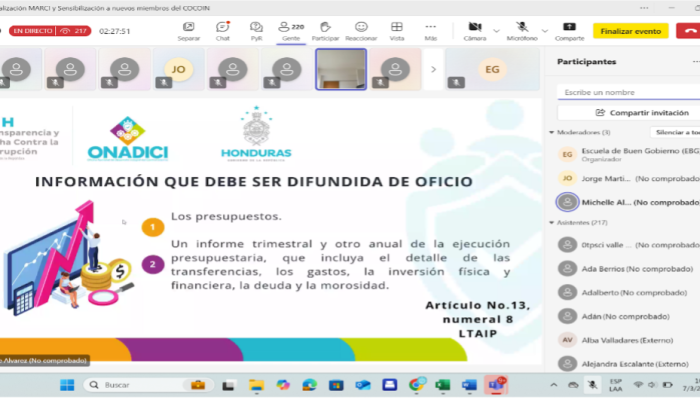Expand the camera options dropdown arrow
This screenshot has height=400, width=700.
click(x=496, y=31)
